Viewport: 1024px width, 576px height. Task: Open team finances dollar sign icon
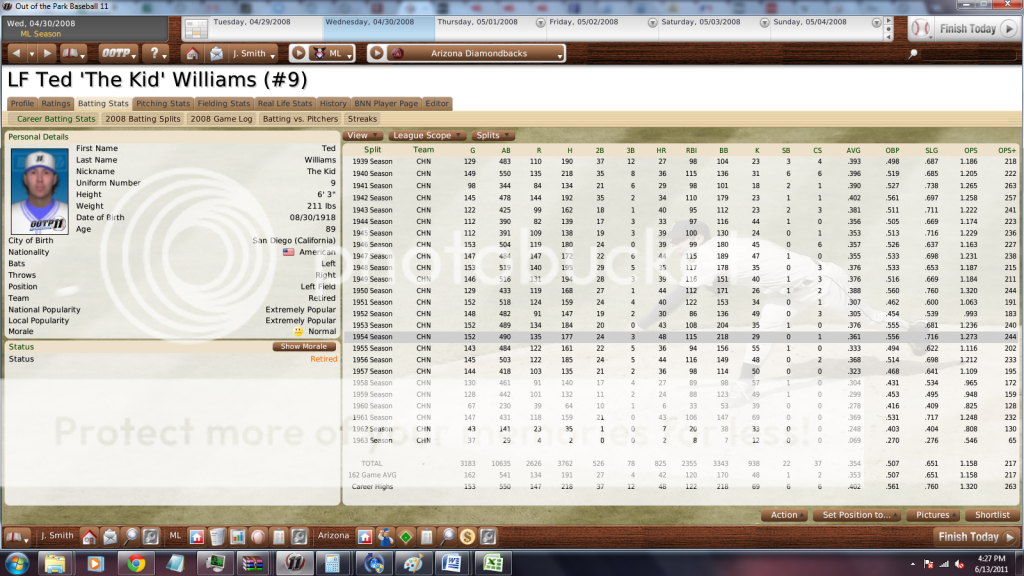pos(467,537)
